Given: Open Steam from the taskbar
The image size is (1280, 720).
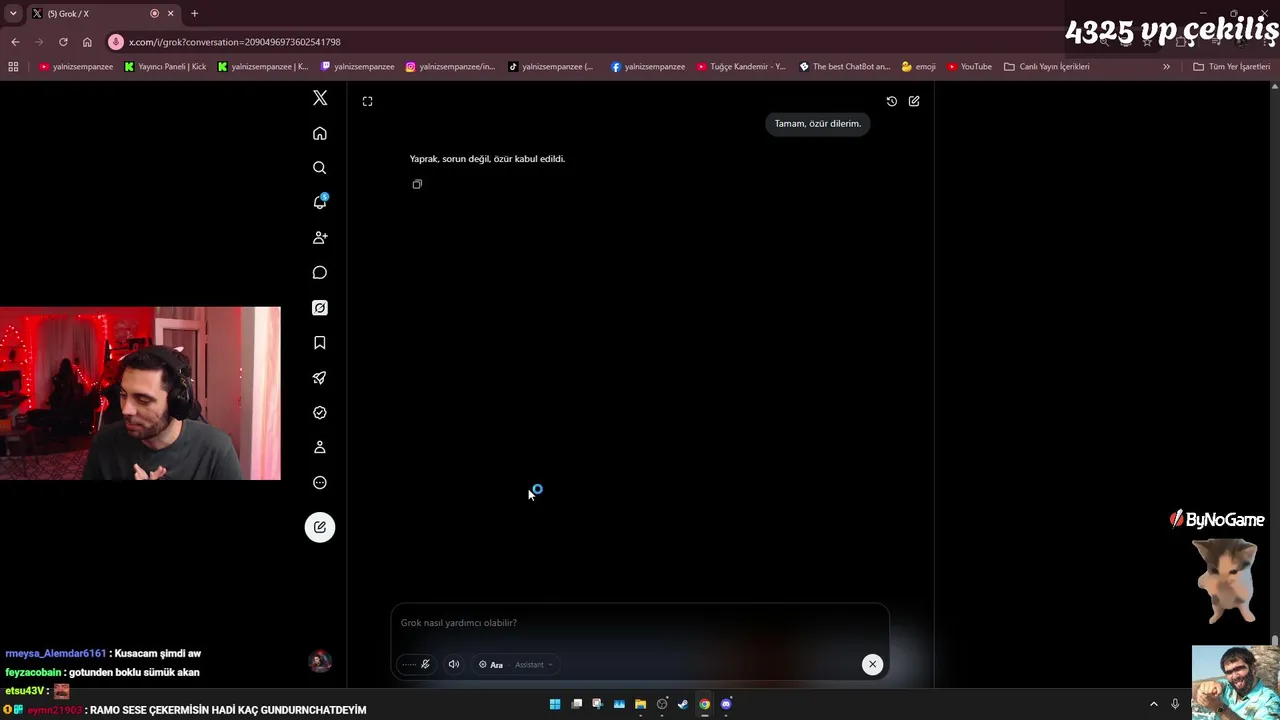Looking at the screenshot, I should [683, 704].
